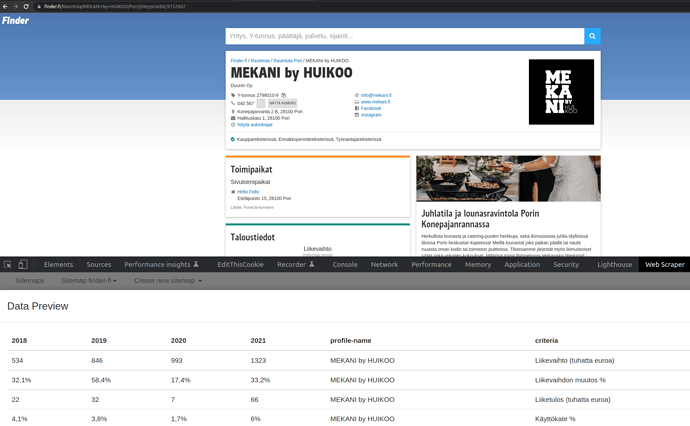This screenshot has width=690, height=426.
Task: Click the Ravintola Pori breadcrumb link
Action: (x=288, y=61)
